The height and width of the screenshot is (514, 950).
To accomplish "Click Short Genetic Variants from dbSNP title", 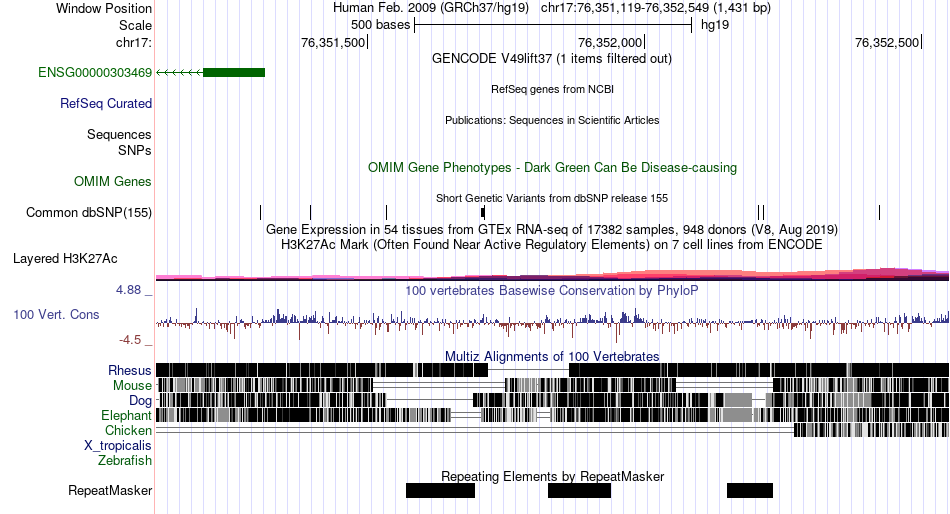I will point(552,198).
